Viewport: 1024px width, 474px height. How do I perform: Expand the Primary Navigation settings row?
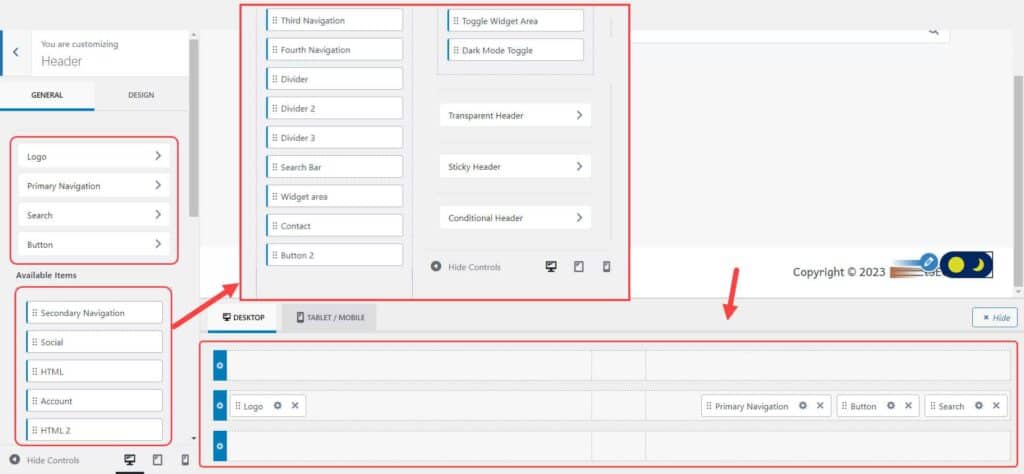(x=94, y=185)
